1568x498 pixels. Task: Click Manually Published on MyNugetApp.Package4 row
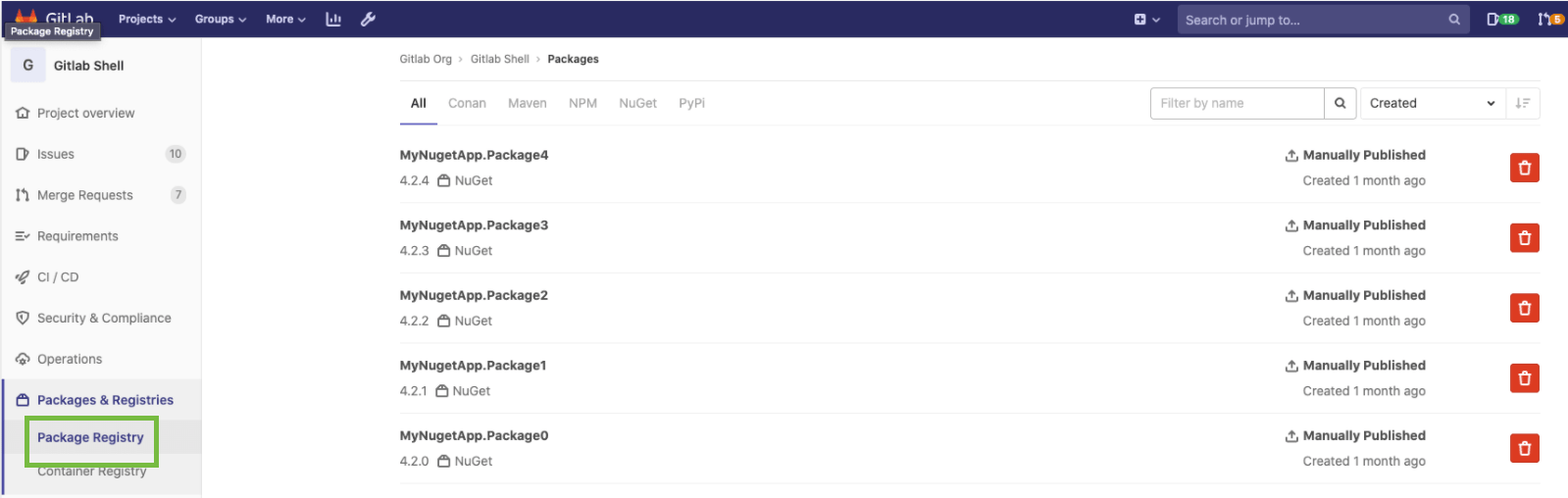[x=1364, y=155]
